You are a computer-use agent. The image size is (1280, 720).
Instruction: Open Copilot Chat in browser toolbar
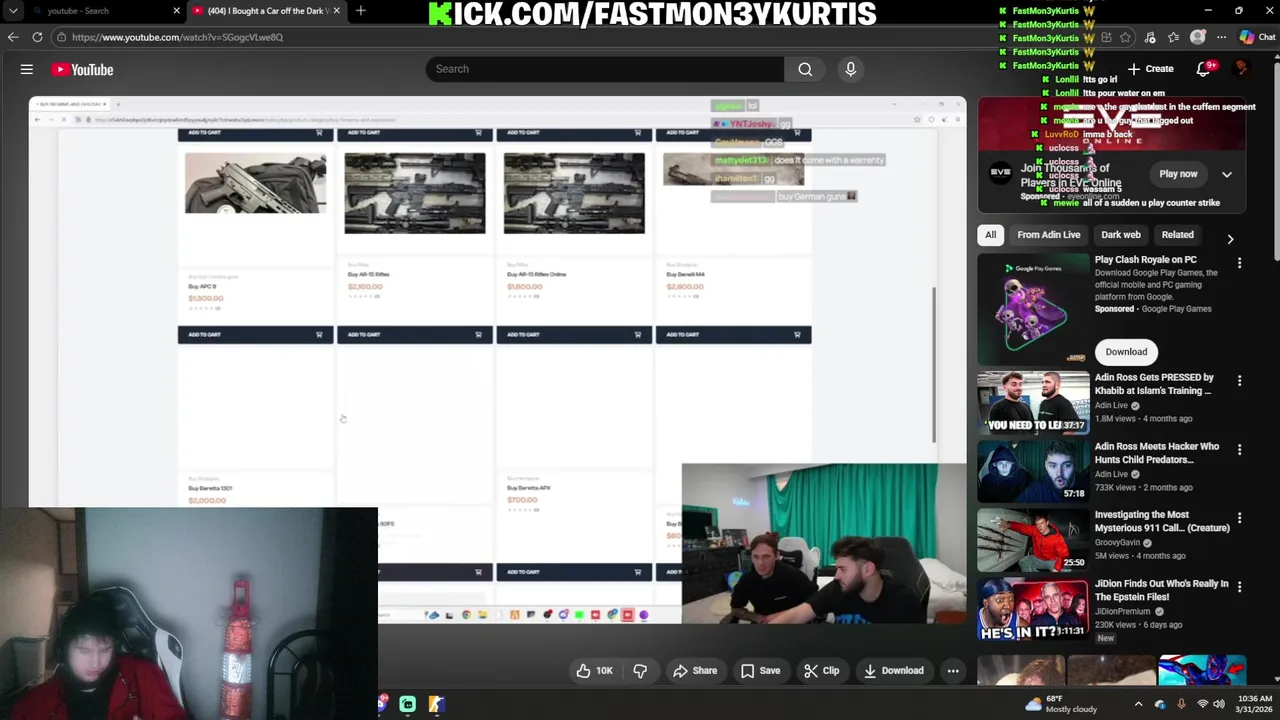[1257, 37]
